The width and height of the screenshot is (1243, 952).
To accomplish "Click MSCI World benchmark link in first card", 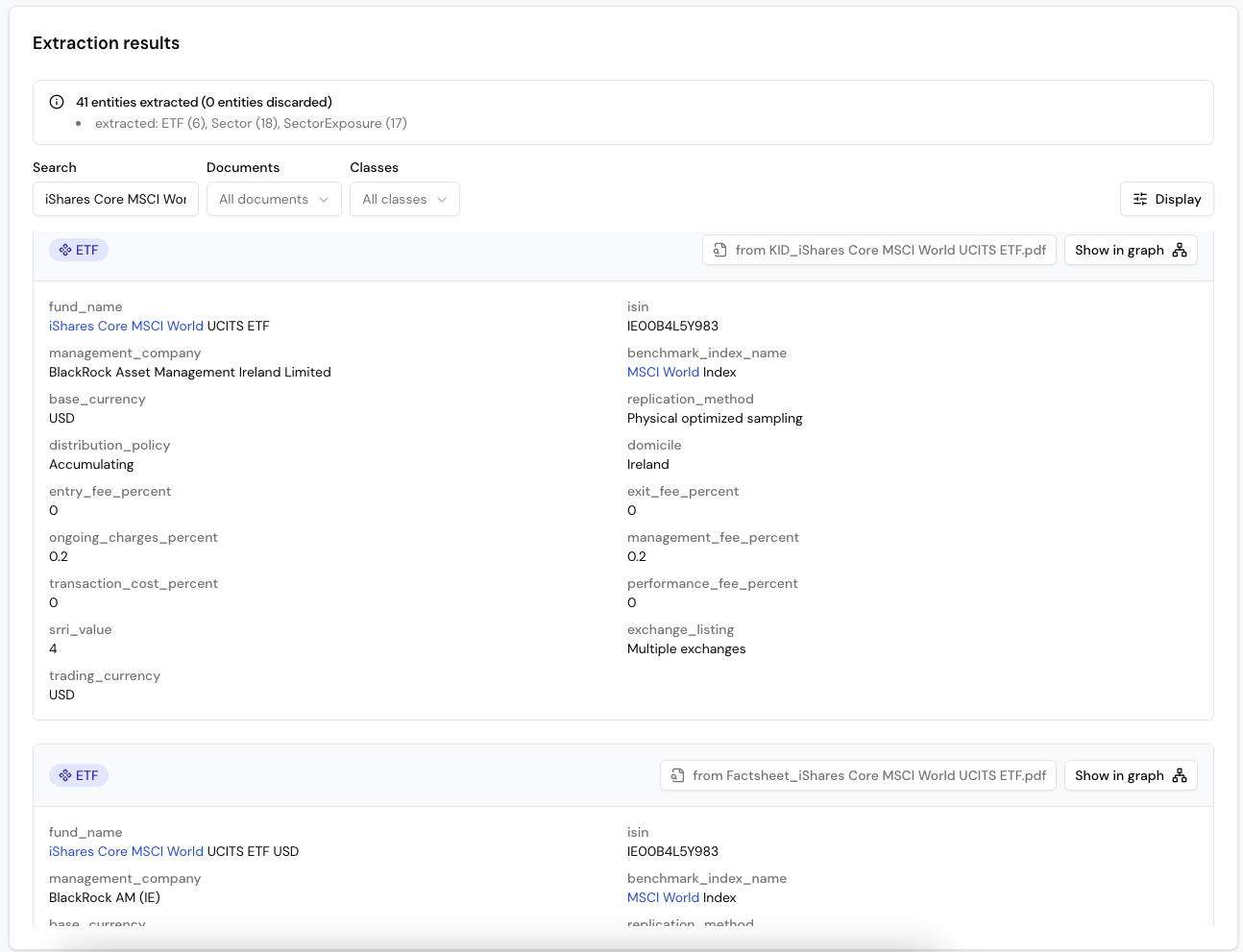I will [x=663, y=372].
